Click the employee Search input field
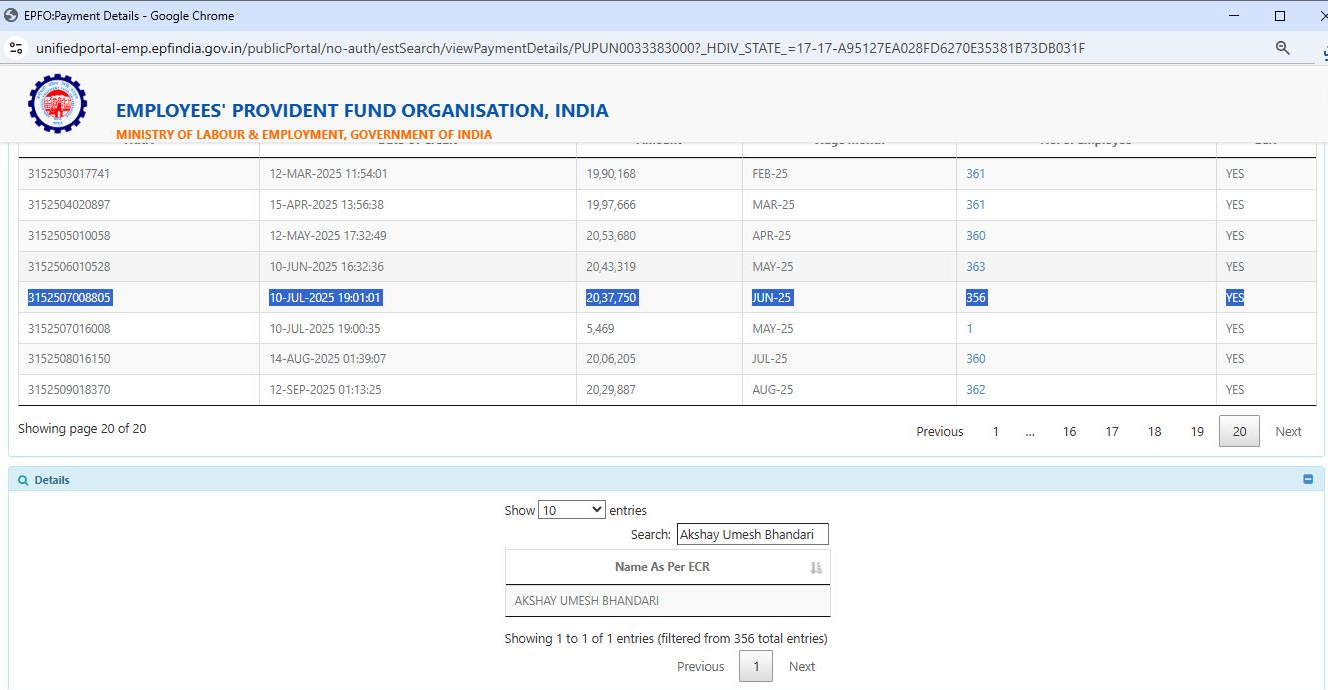This screenshot has width=1328, height=690. 752,534
